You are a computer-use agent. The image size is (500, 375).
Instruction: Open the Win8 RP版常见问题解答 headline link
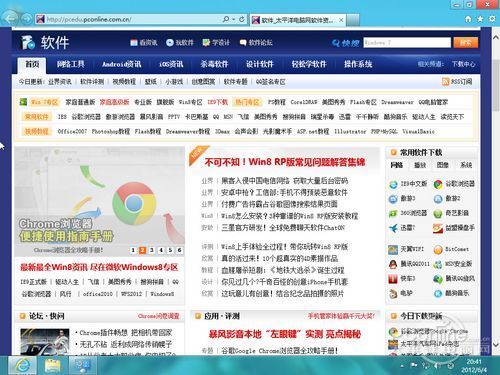(285, 162)
